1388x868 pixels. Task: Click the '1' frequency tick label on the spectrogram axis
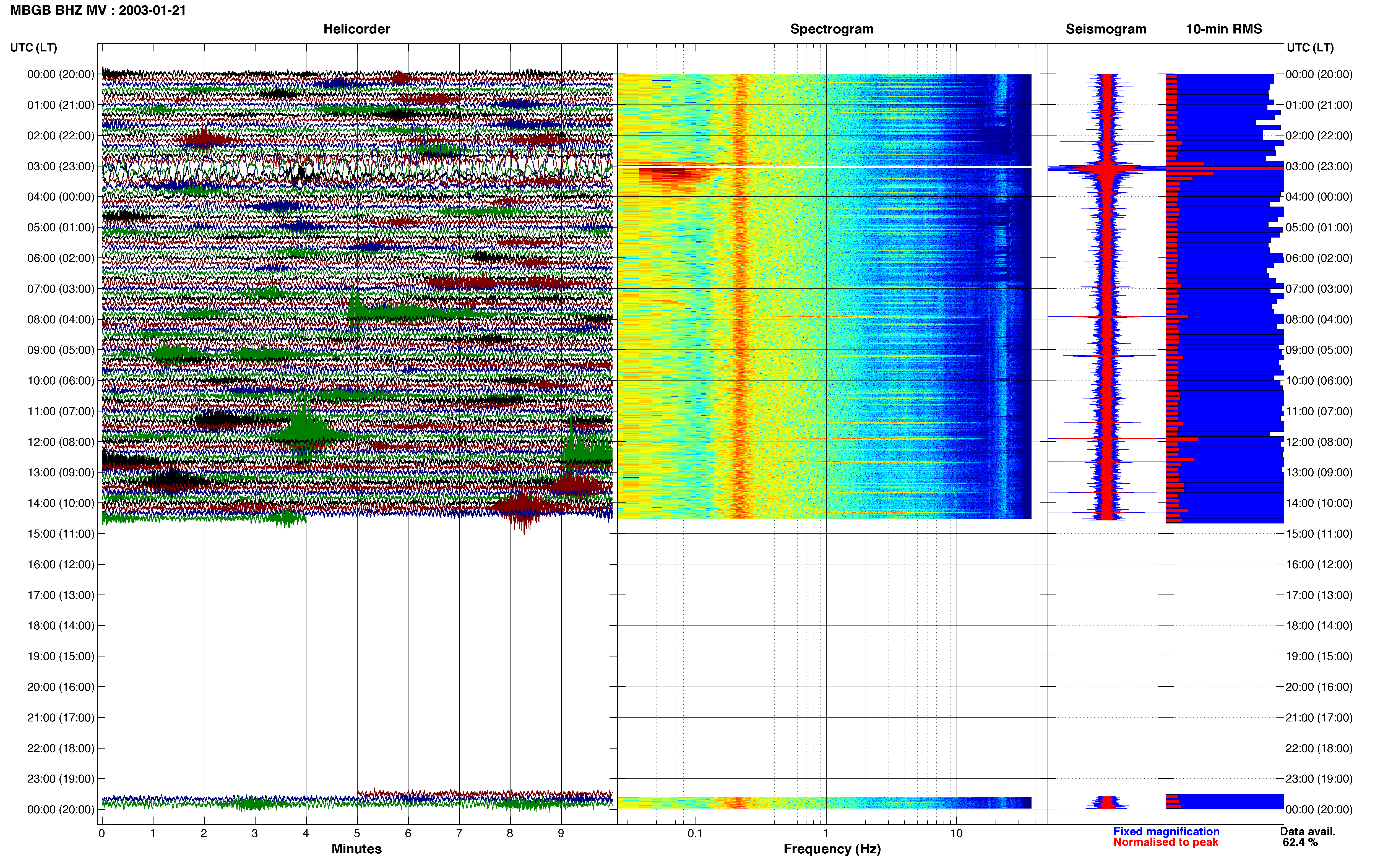(826, 833)
